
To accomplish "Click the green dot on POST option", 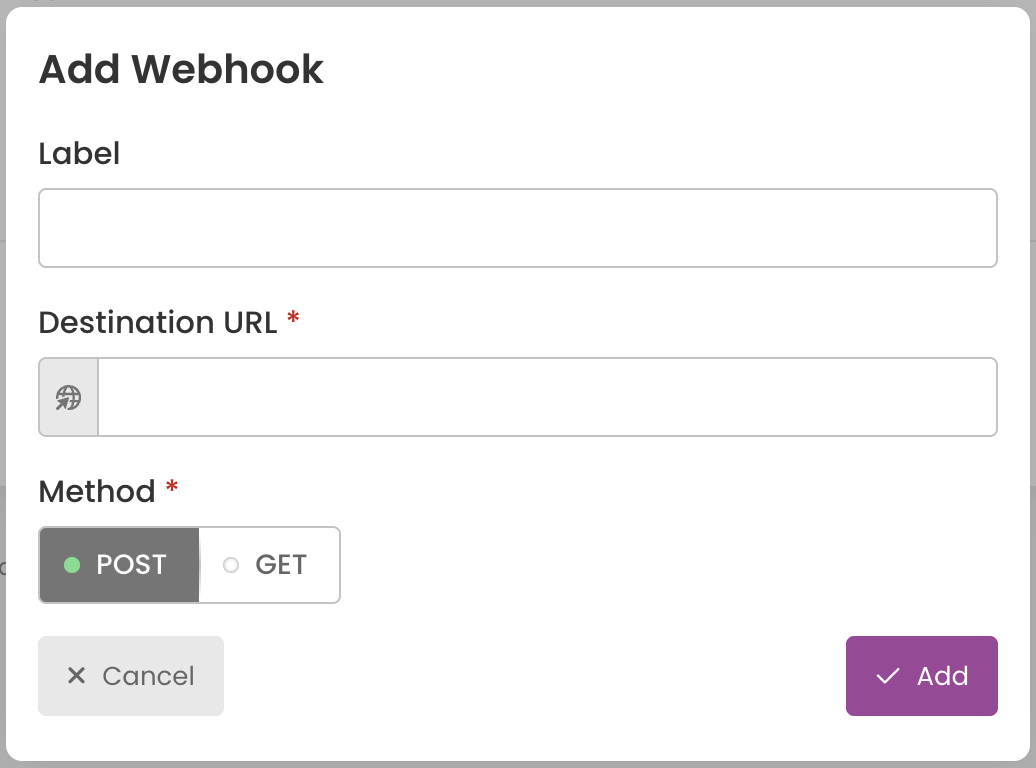I will (x=72, y=565).
